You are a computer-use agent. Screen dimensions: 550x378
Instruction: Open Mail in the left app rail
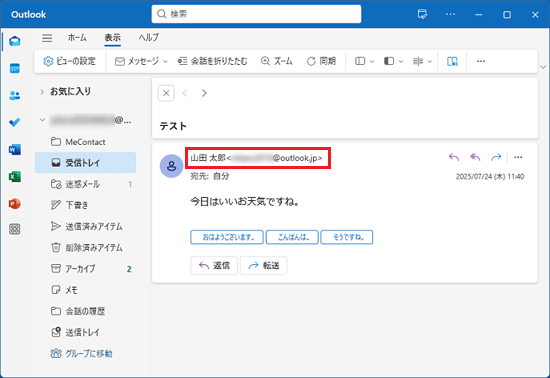15,41
